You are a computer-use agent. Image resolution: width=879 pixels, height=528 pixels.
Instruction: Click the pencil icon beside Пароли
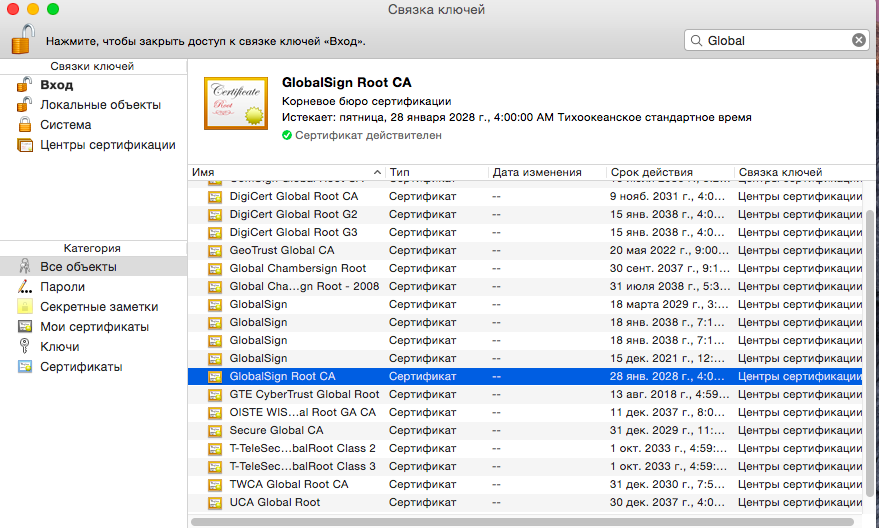[x=25, y=286]
